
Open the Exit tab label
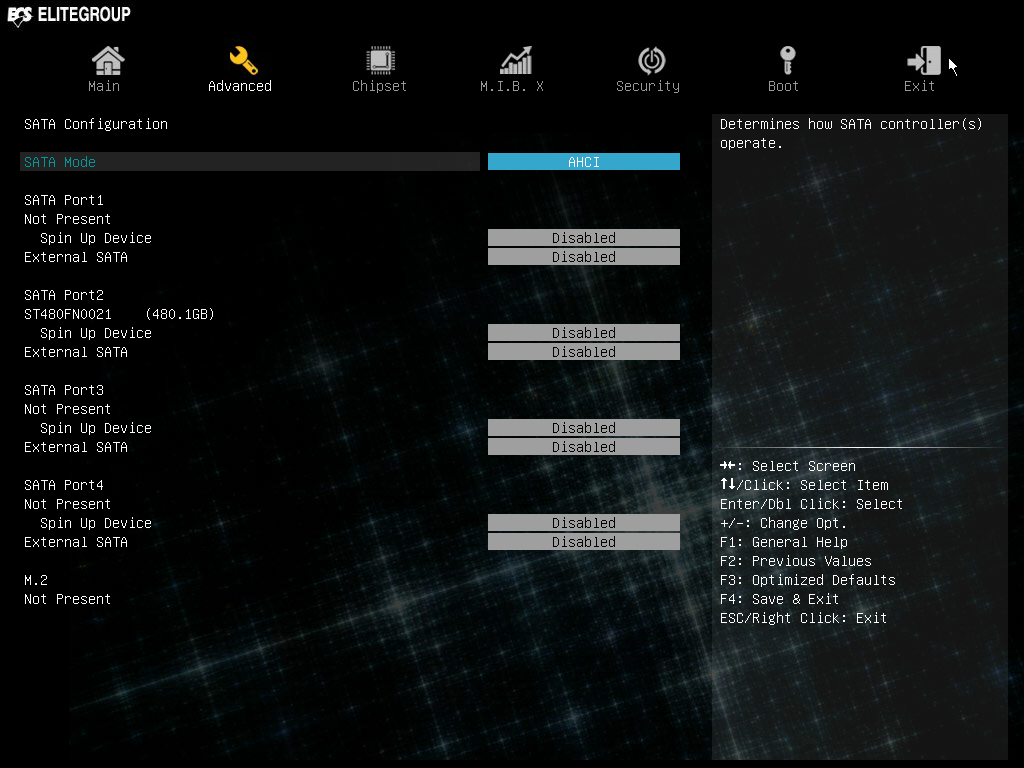click(x=919, y=86)
